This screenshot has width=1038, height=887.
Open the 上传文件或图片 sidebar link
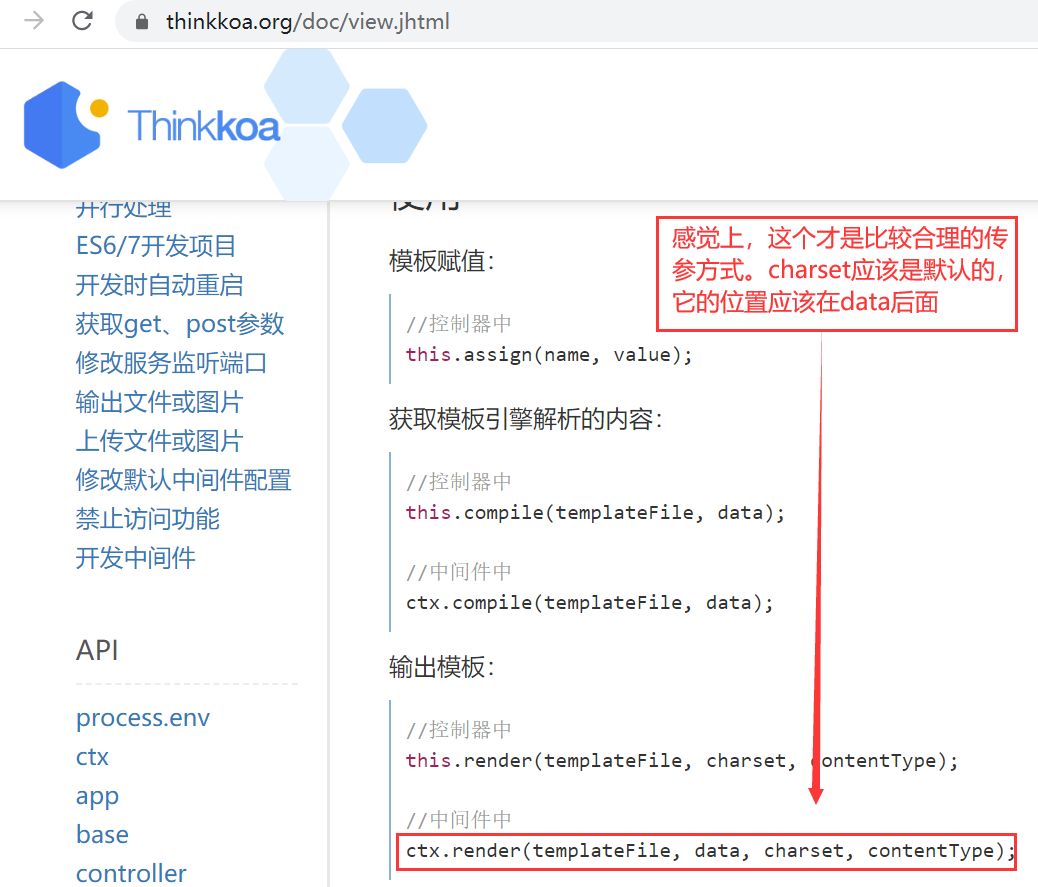pyautogui.click(x=159, y=441)
